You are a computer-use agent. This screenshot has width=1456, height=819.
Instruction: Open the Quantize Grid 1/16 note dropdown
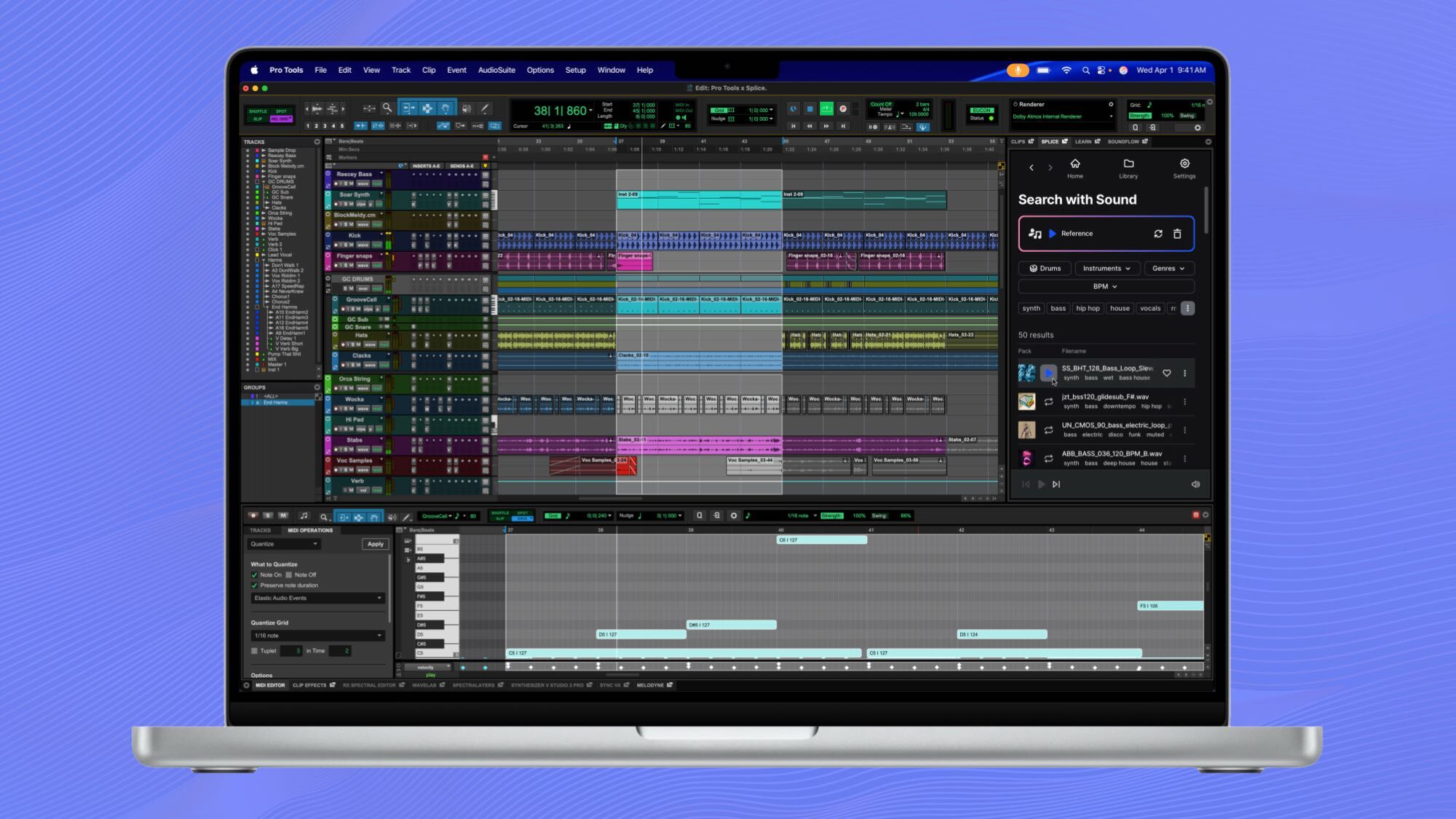[317, 636]
